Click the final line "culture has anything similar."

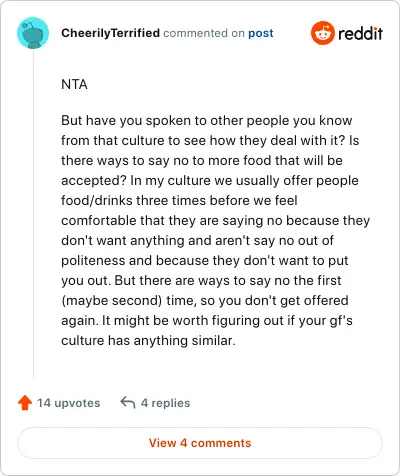click(x=148, y=340)
